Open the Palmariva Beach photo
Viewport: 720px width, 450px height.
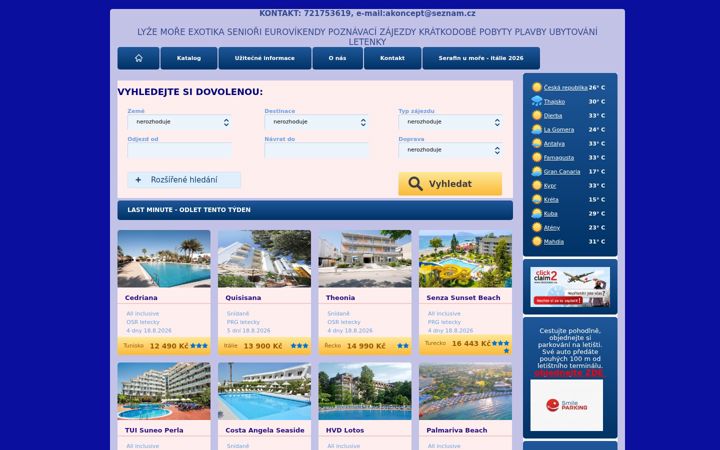pyautogui.click(x=465, y=391)
